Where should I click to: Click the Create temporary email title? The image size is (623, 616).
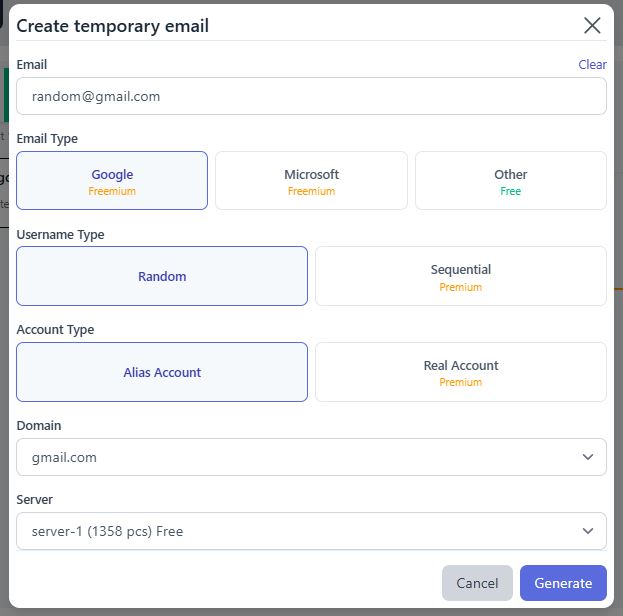coord(112,26)
